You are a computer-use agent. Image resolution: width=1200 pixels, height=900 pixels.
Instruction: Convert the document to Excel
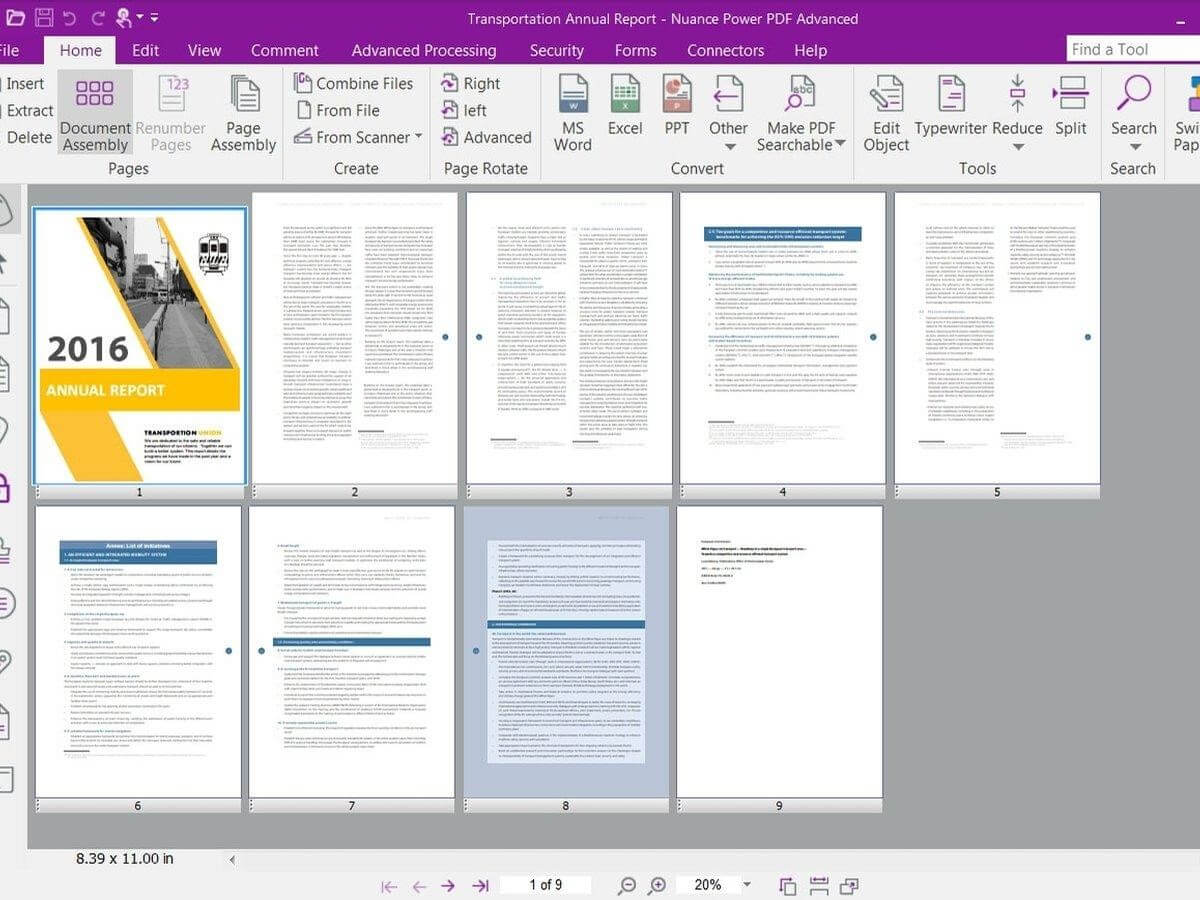(625, 110)
